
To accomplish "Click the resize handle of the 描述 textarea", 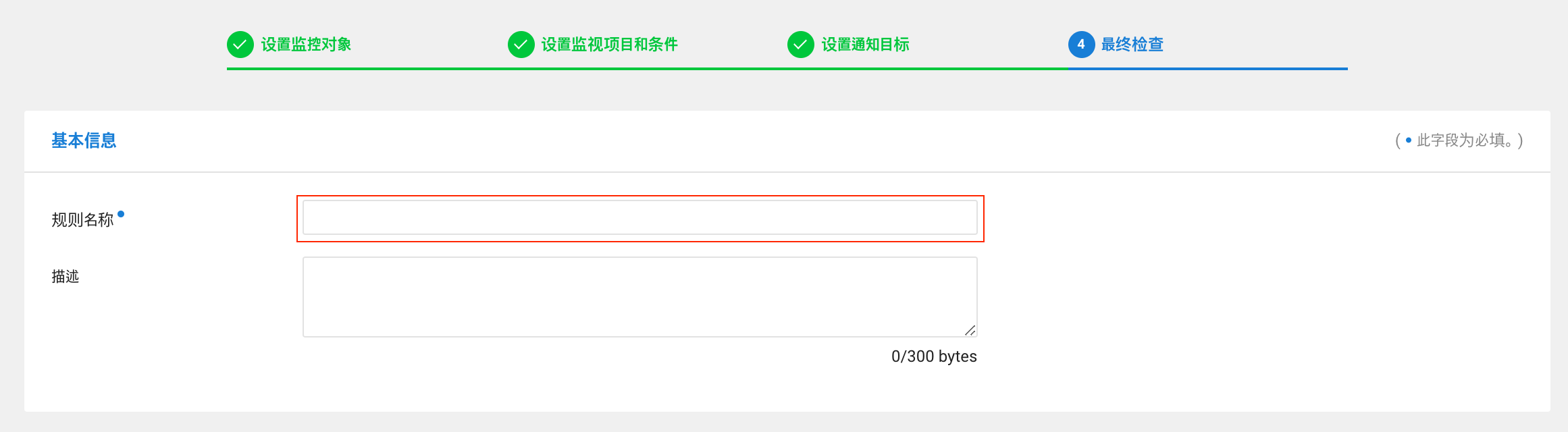I will pos(970,330).
